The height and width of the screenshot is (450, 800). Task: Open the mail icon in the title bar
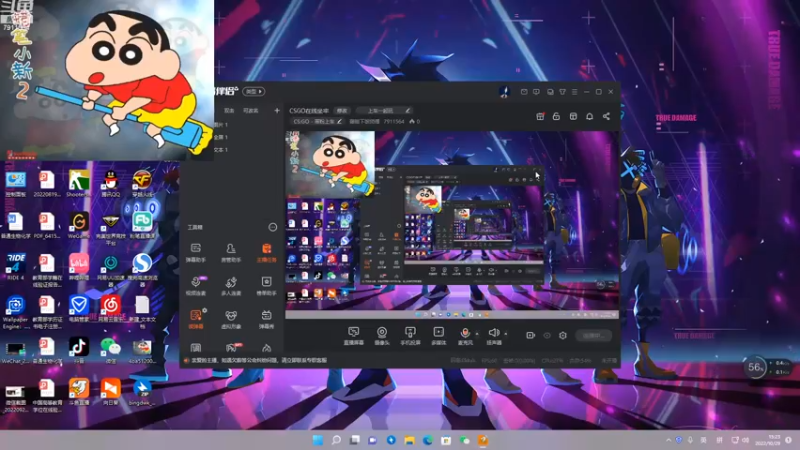pyautogui.click(x=524, y=92)
